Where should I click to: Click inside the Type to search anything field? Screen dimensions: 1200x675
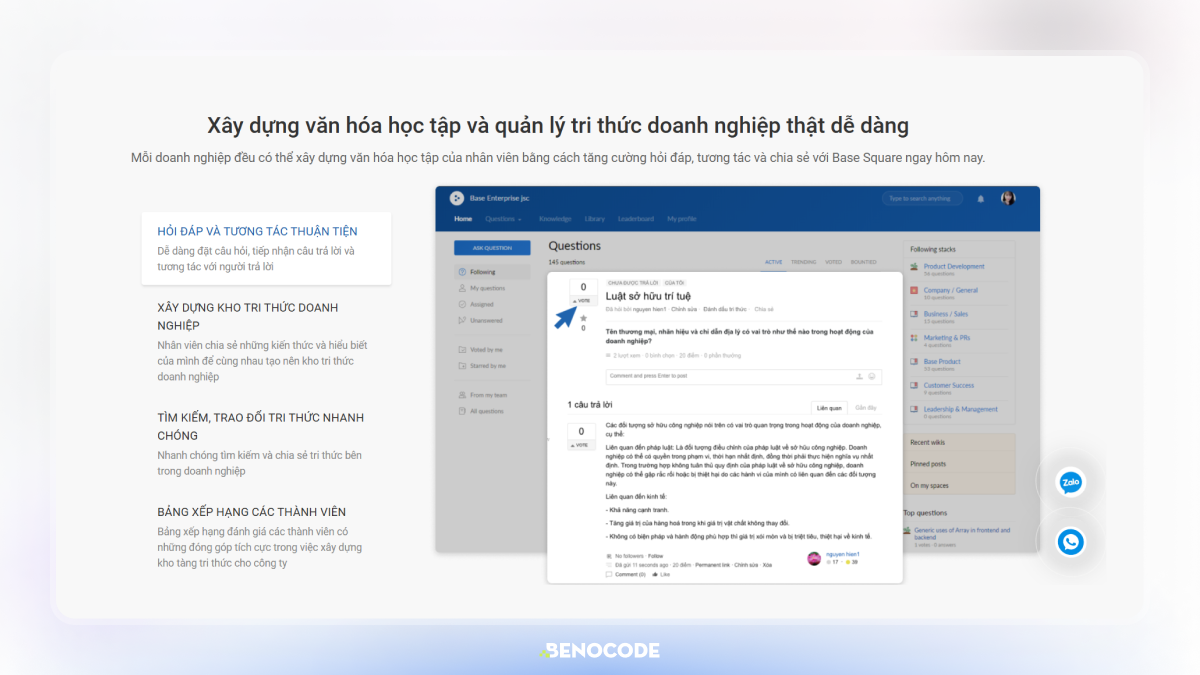tap(922, 198)
